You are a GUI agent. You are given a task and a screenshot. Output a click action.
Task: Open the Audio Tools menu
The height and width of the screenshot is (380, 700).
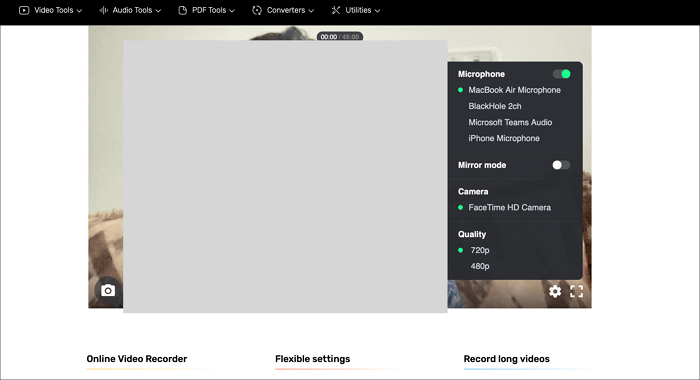pos(130,10)
